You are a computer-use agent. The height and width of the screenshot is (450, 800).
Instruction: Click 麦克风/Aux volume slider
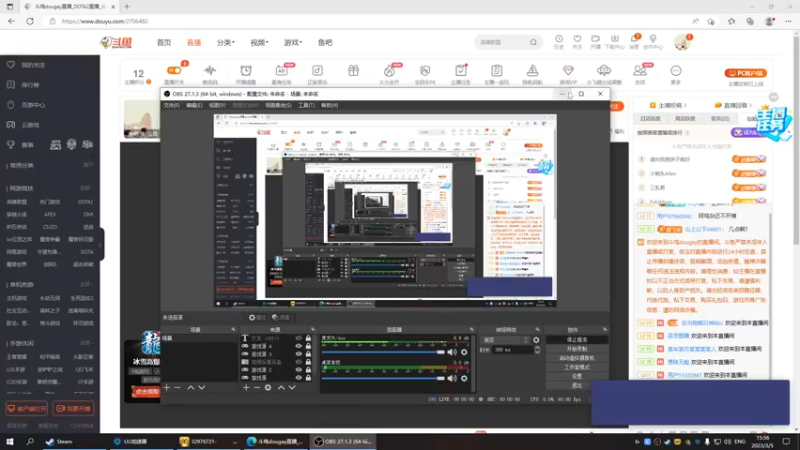[383, 352]
